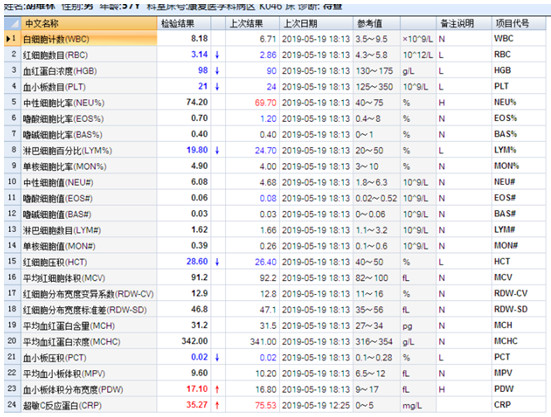Click the 上次结果 column header
The height and width of the screenshot is (417, 551).
point(252,24)
